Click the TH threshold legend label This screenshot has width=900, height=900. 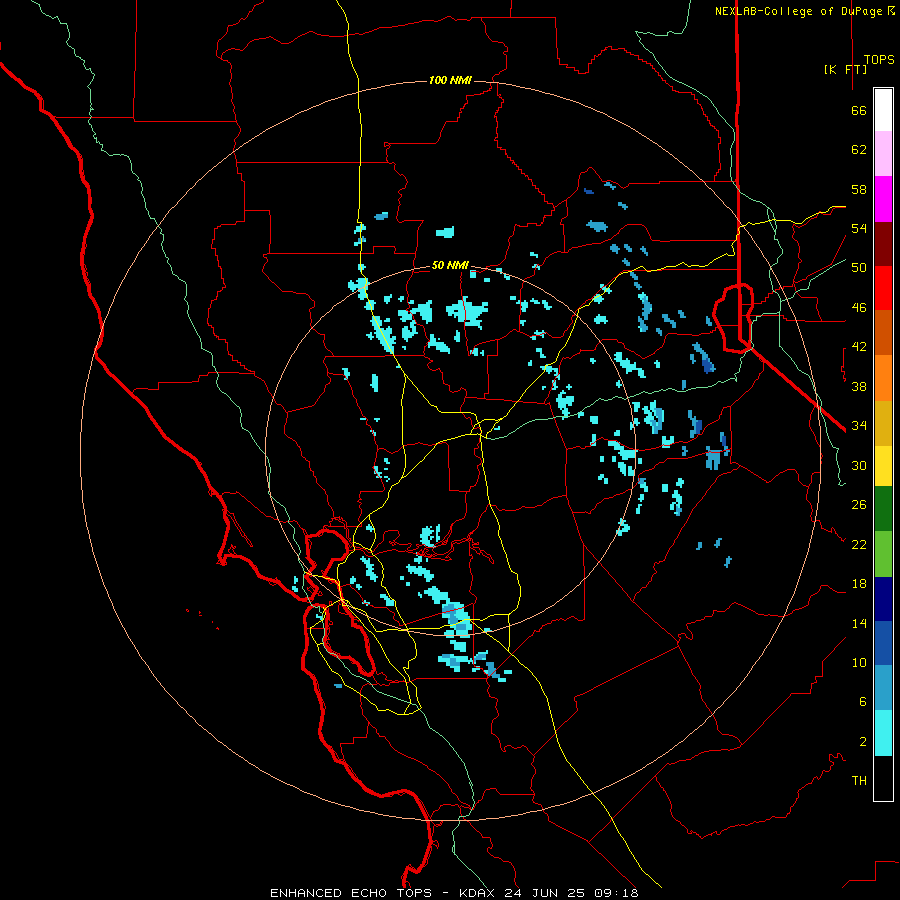click(859, 780)
